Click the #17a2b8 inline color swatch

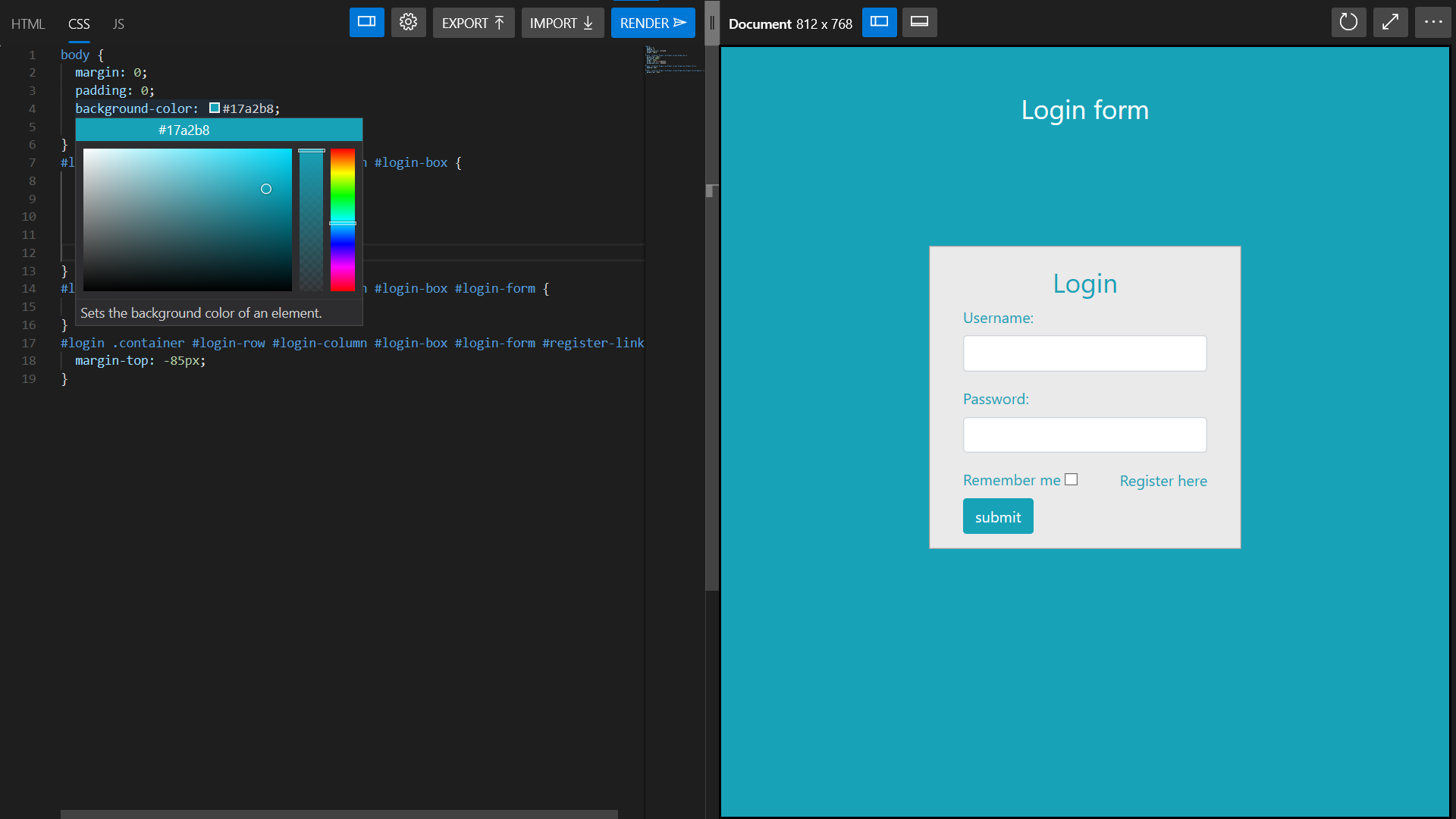(215, 108)
